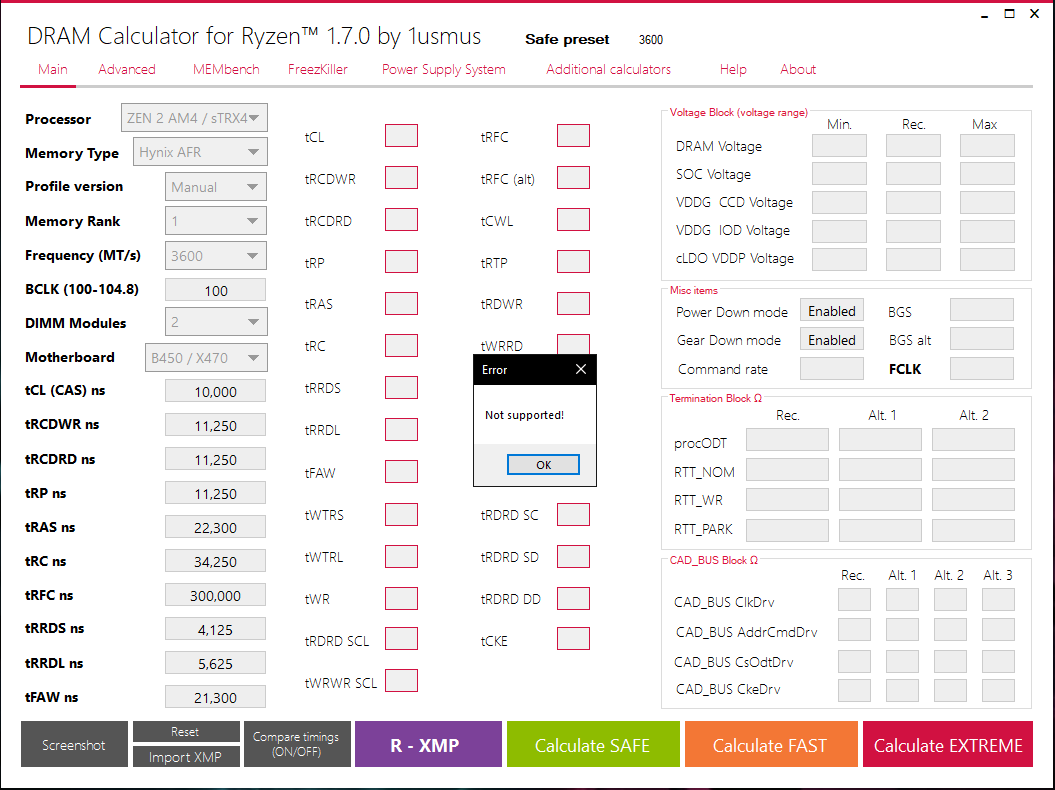Expand Memory Rank dropdown
The height and width of the screenshot is (790, 1055).
tap(215, 221)
